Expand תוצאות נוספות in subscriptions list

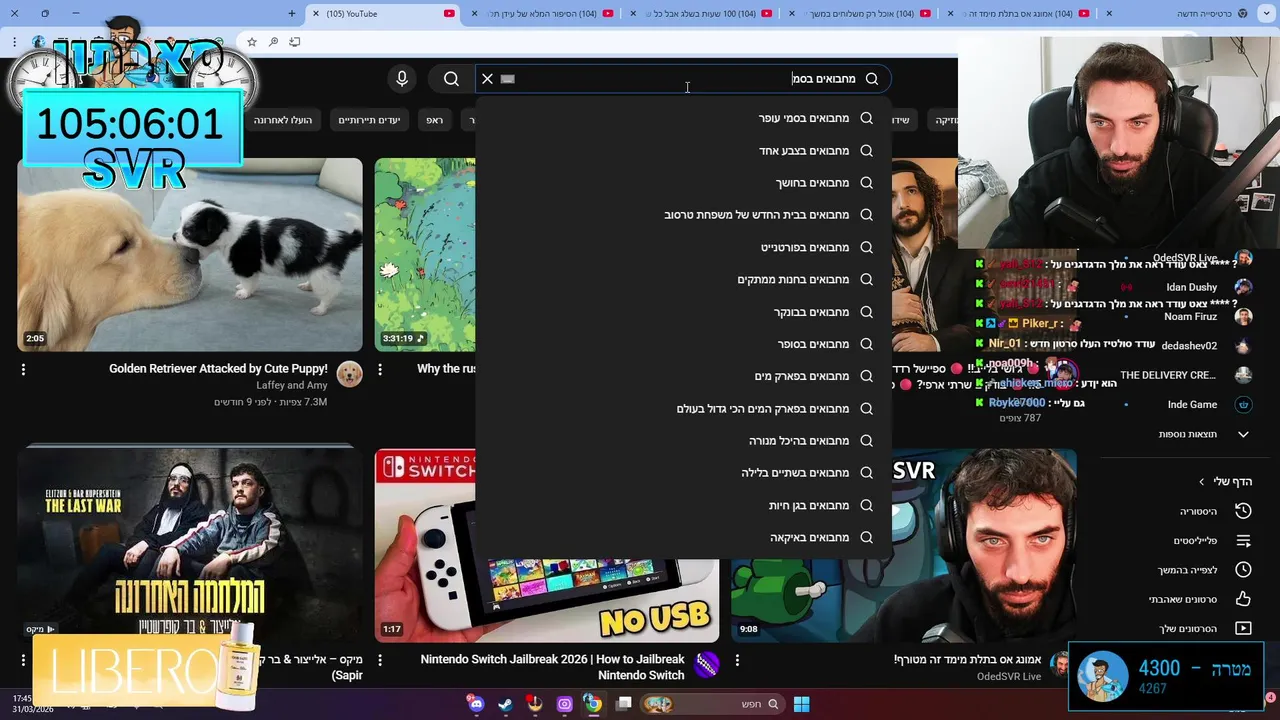click(1204, 434)
